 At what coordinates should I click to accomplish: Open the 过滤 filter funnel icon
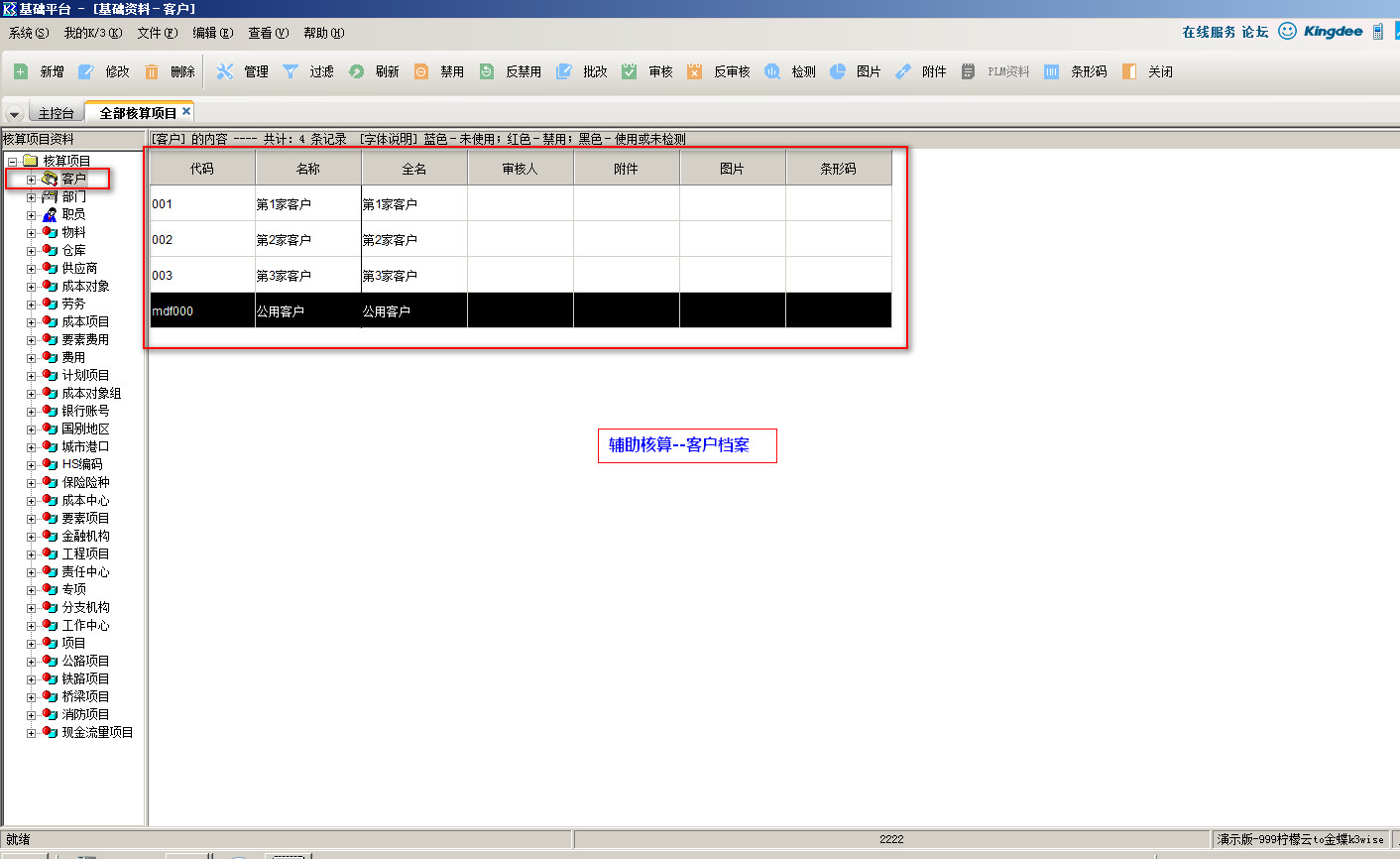point(291,71)
